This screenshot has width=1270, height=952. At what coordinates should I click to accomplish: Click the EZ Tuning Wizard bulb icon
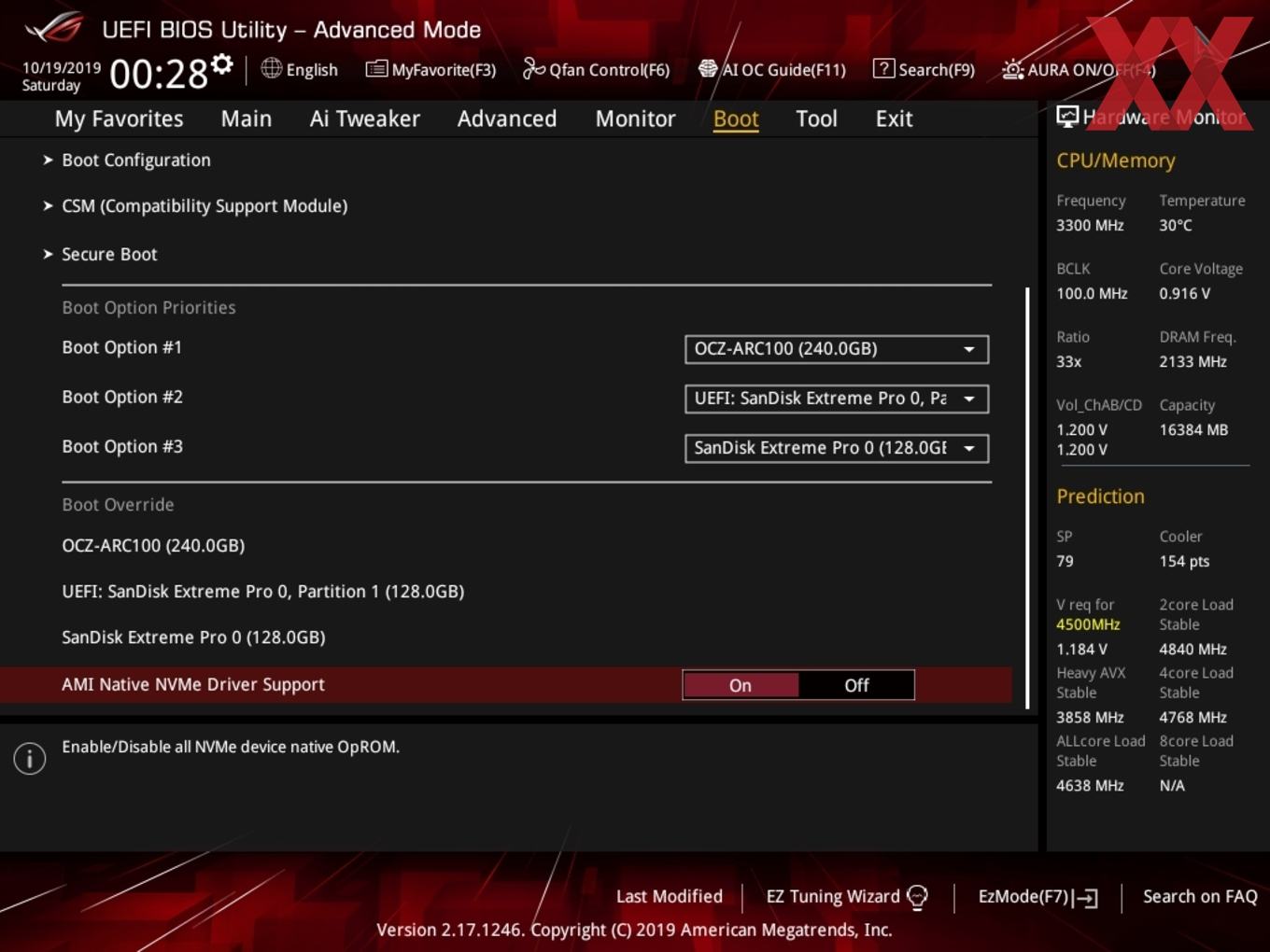pos(917,898)
